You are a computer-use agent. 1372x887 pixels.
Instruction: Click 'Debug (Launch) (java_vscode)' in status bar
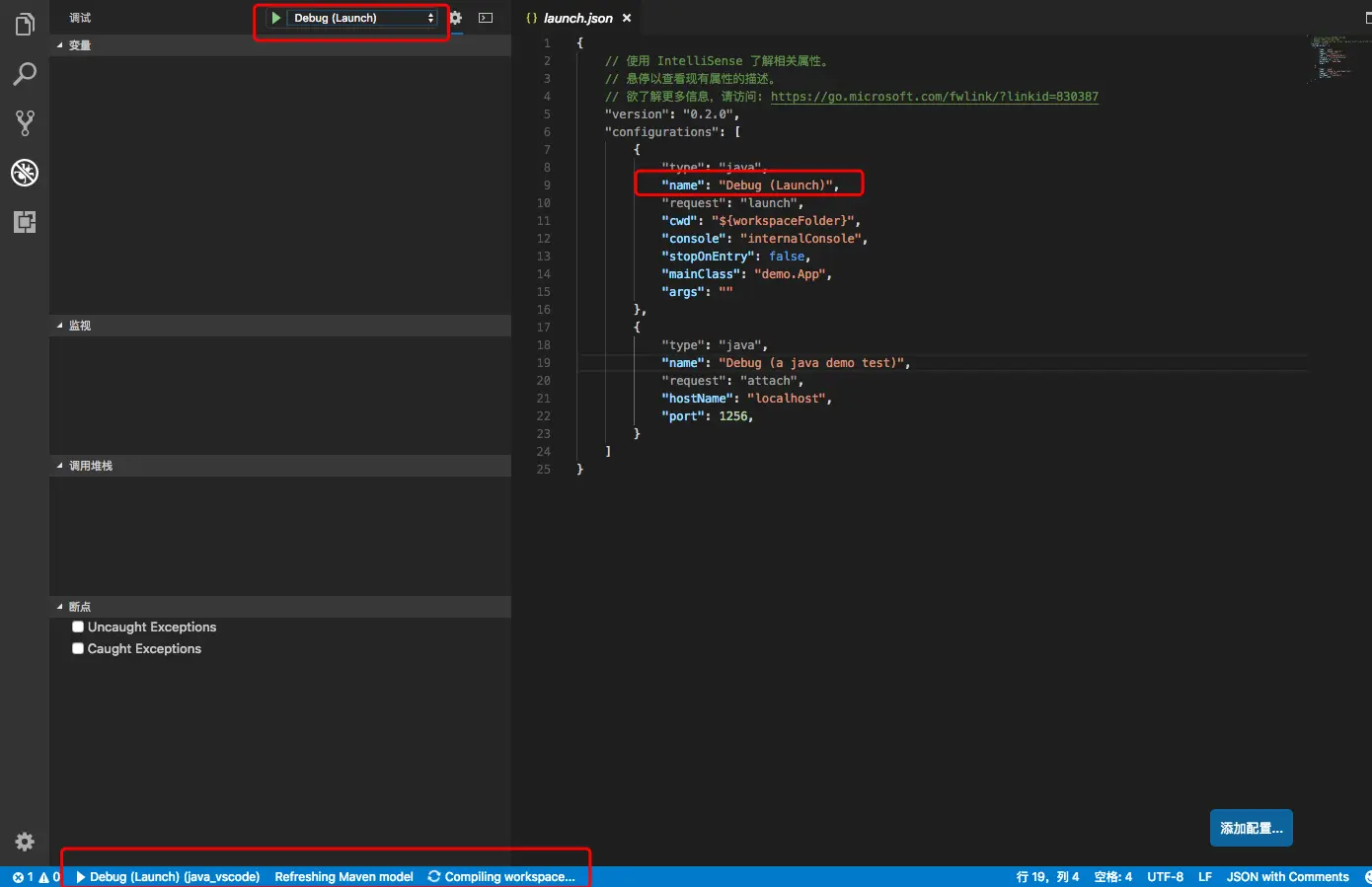click(x=168, y=877)
